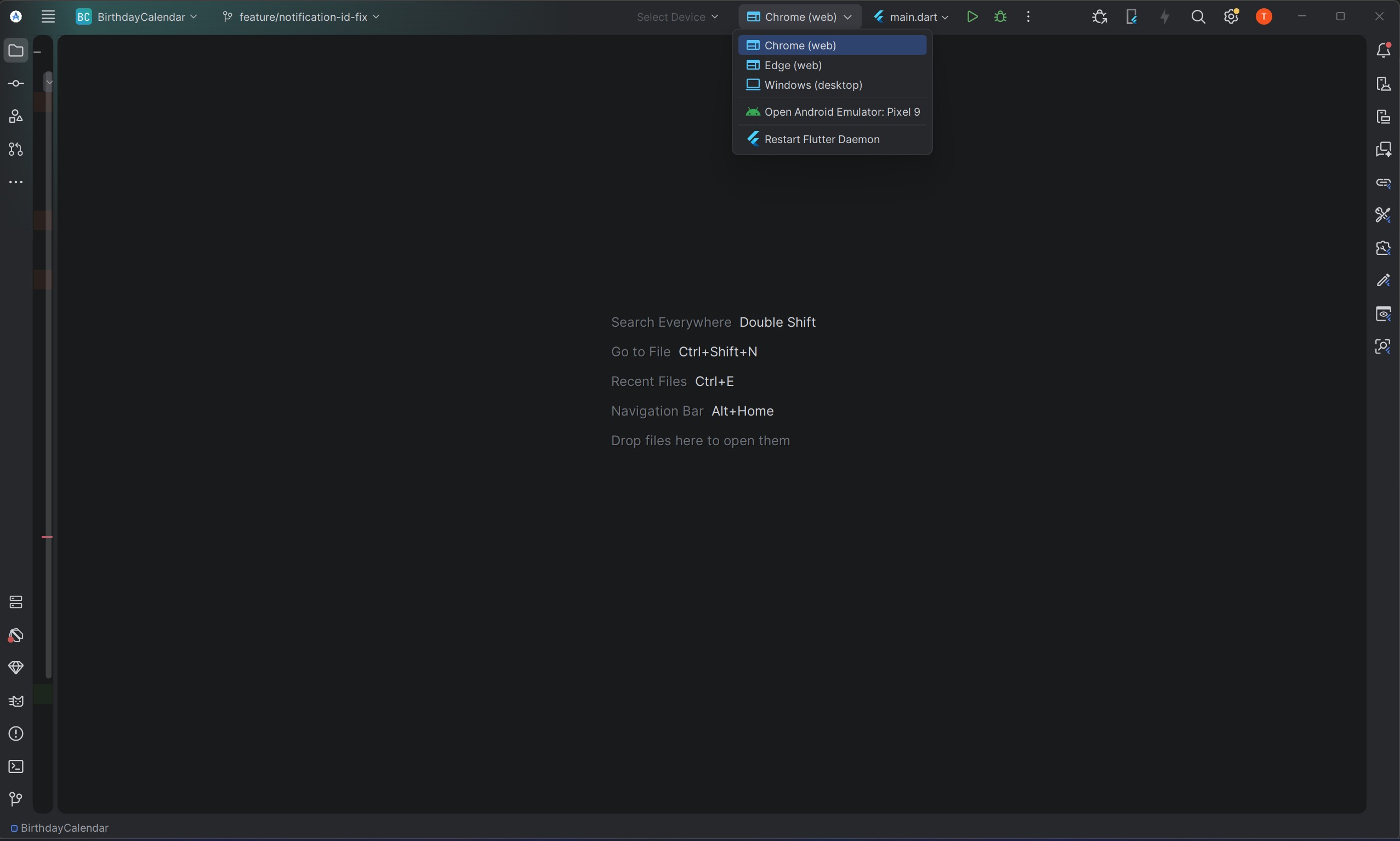The width and height of the screenshot is (1400, 841).
Task: Debug main.dart with the bug icon
Action: [1000, 17]
